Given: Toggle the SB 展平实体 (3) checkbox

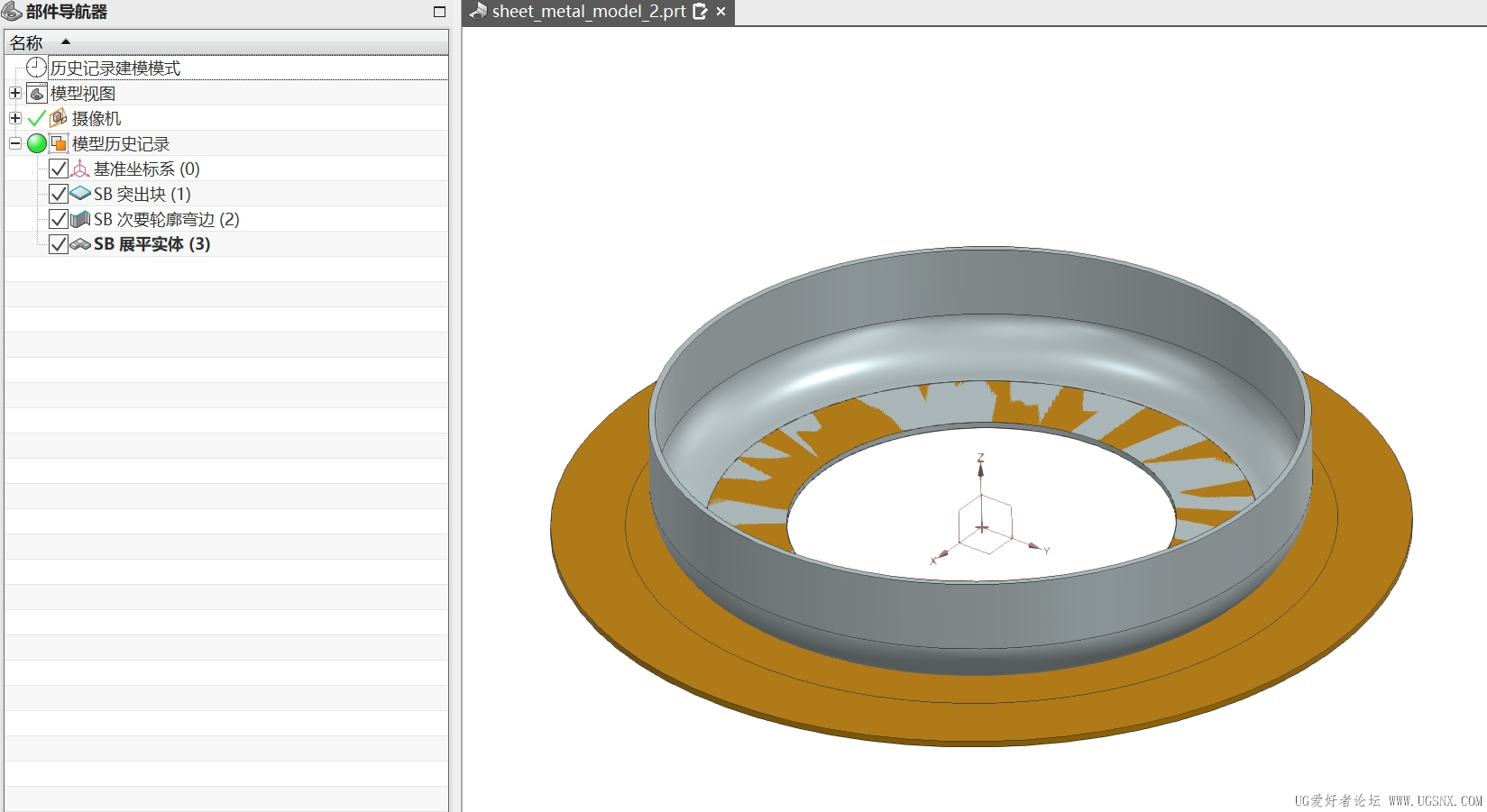Looking at the screenshot, I should point(59,244).
